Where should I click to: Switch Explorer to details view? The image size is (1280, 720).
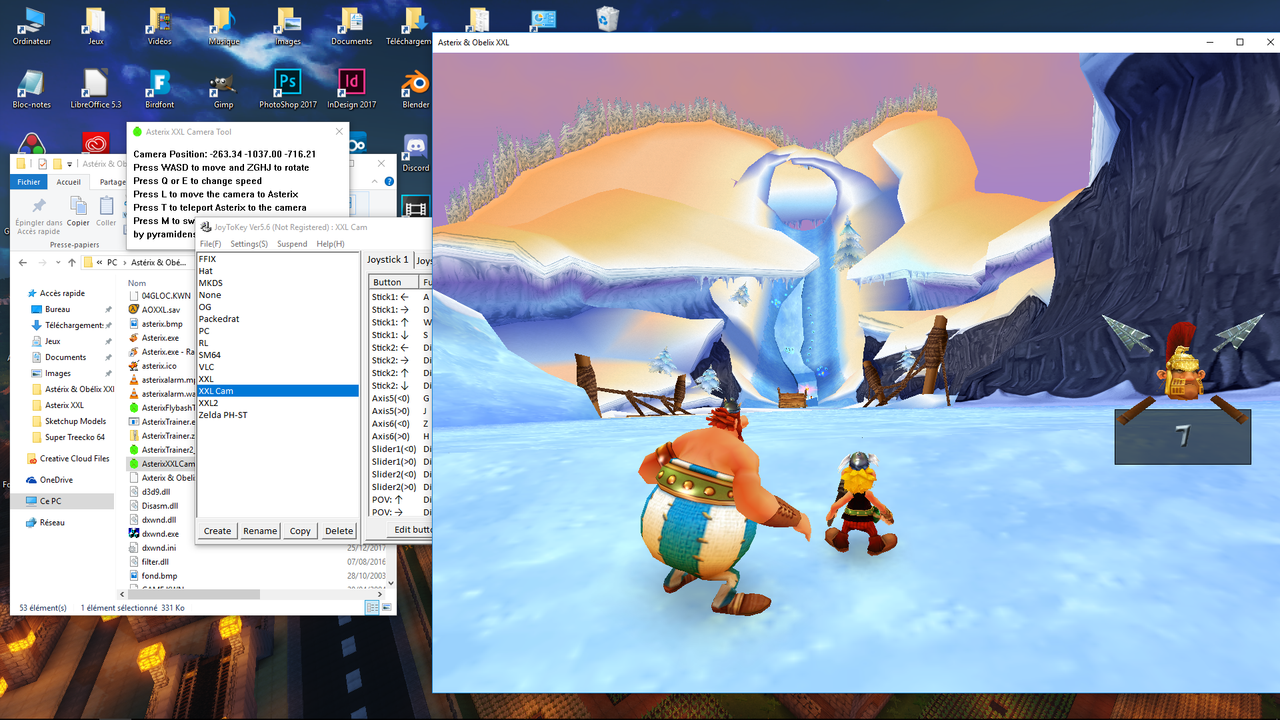372,607
